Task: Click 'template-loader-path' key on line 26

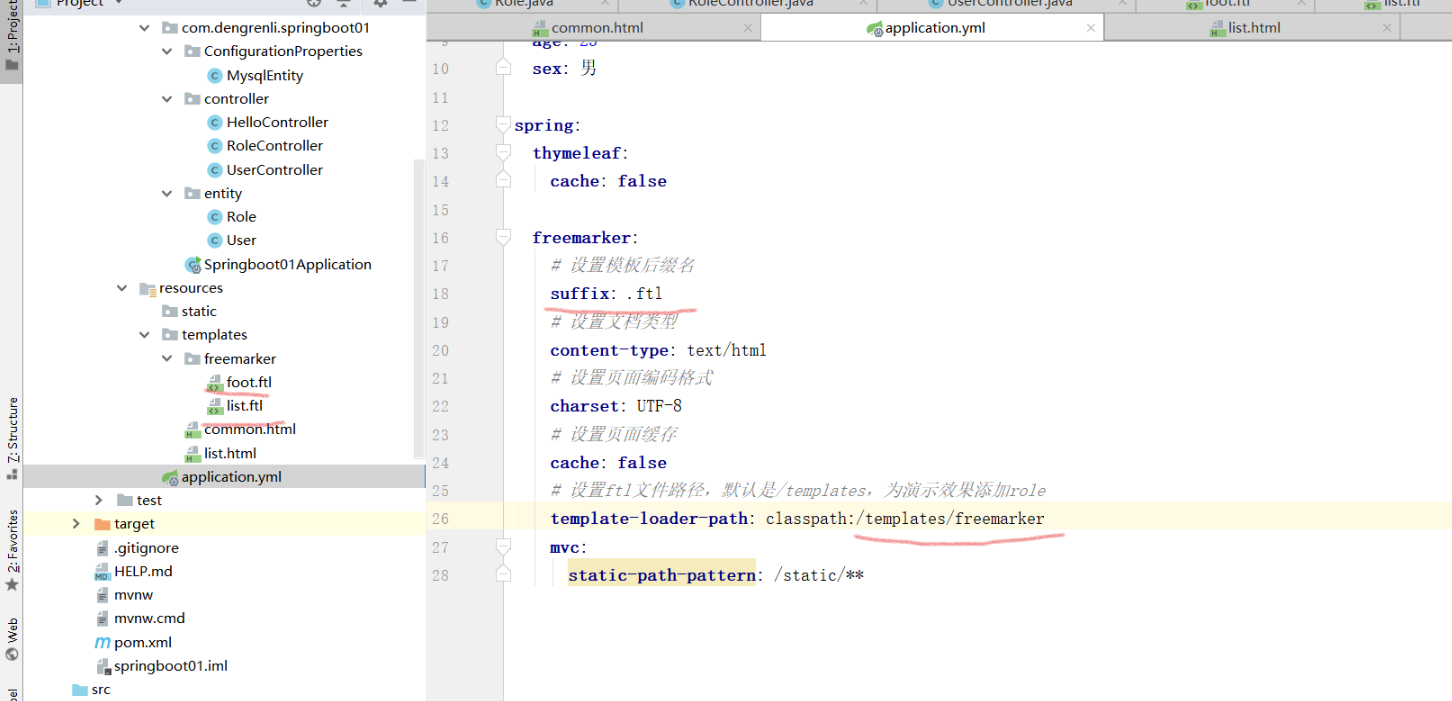Action: click(x=649, y=519)
